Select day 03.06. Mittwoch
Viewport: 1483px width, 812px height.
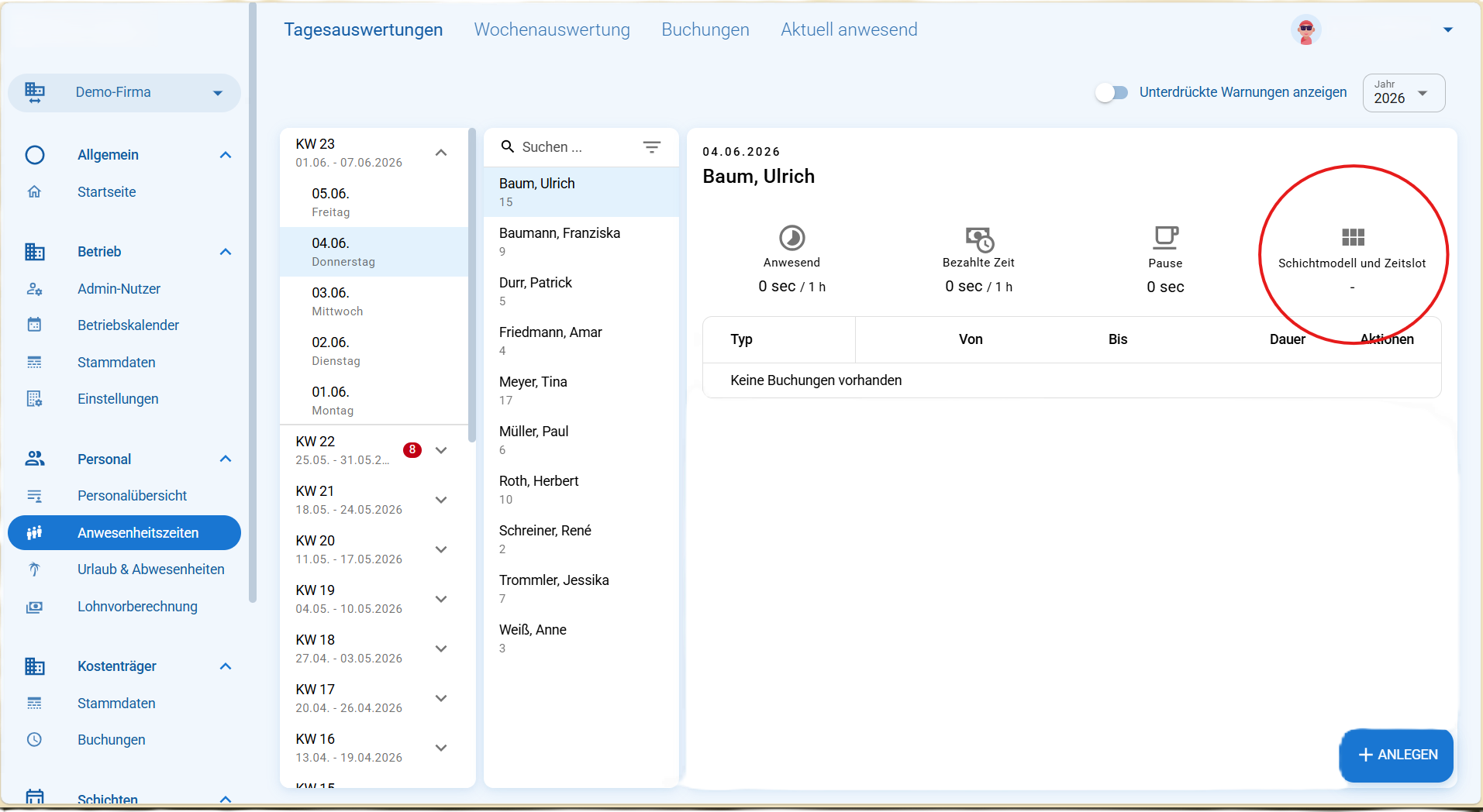pyautogui.click(x=374, y=301)
